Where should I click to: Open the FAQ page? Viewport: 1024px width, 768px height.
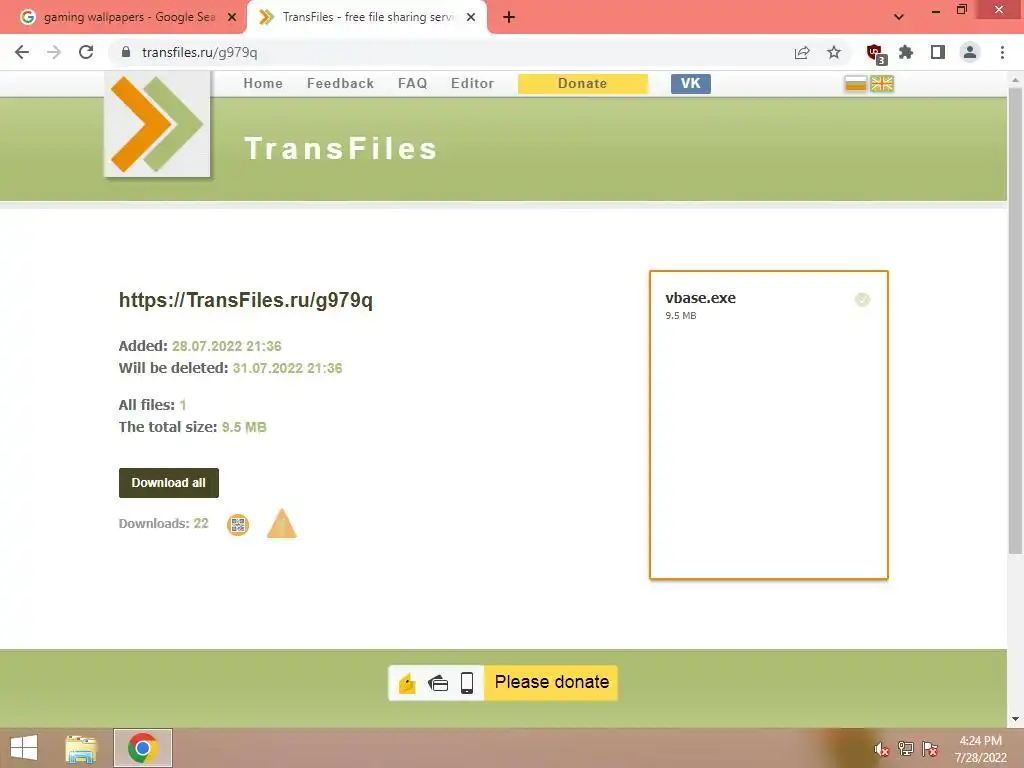(413, 84)
